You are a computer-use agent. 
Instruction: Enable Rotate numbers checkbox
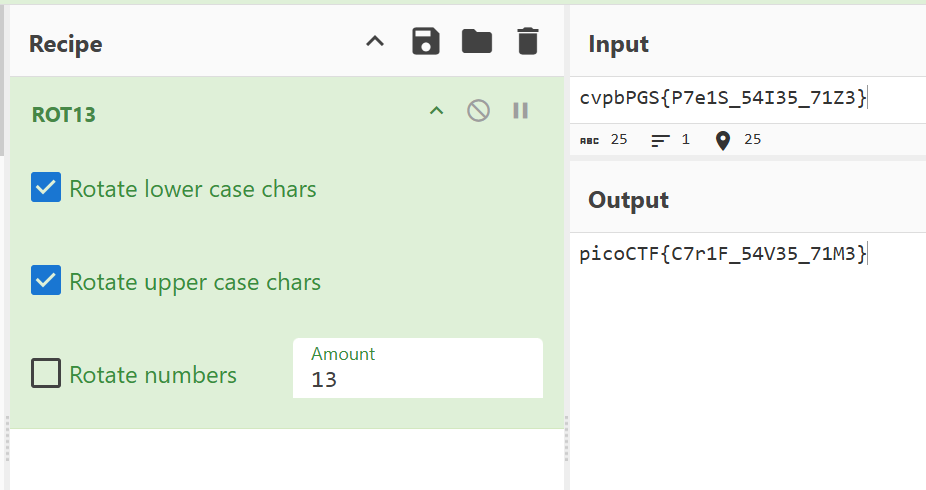[x=46, y=374]
